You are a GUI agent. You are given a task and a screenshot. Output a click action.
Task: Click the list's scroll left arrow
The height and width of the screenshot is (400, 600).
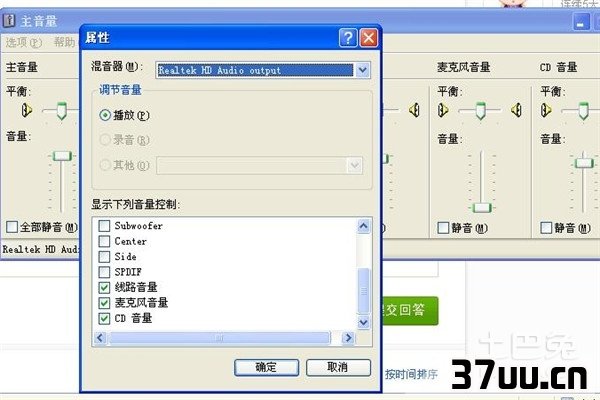(100, 338)
